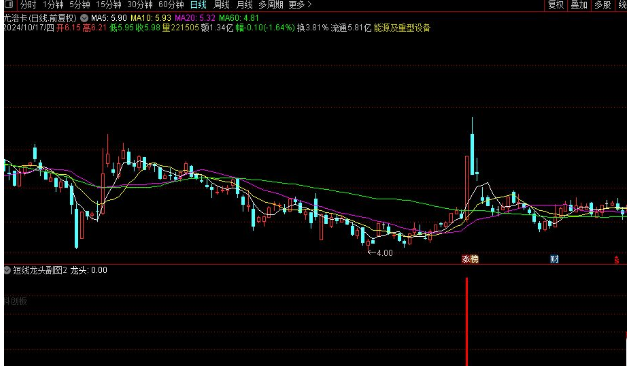Click the 多股 multi-stock button

pos(603,5)
